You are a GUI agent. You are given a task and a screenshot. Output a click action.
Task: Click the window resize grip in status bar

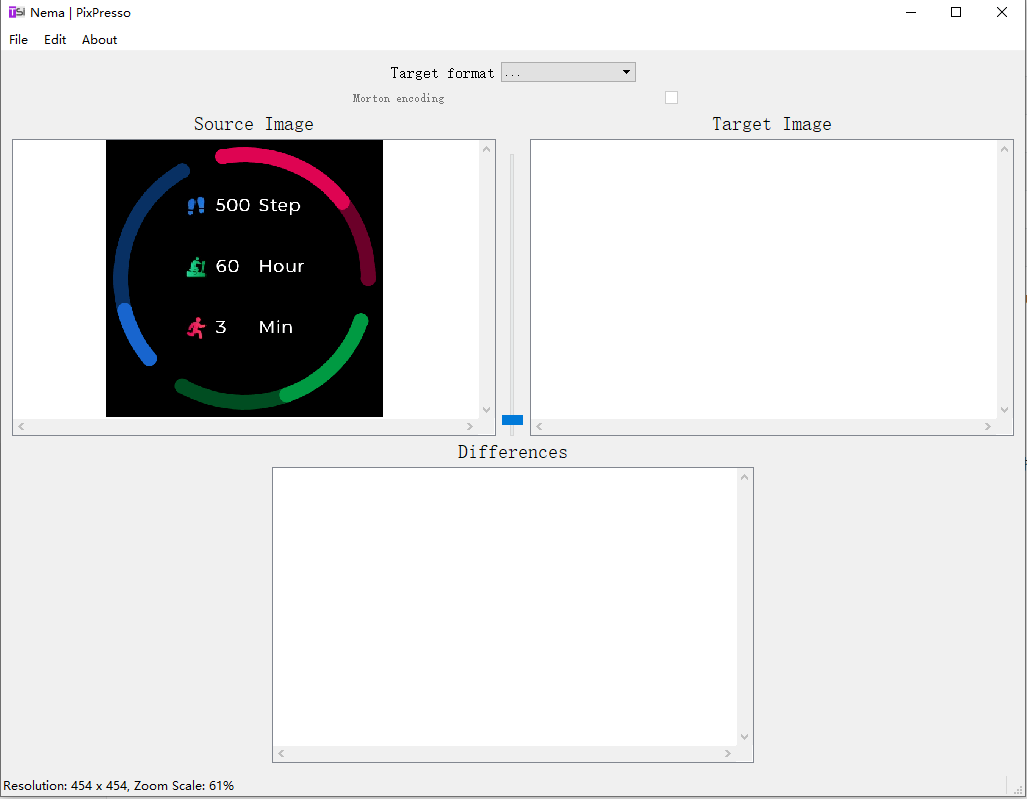1018,790
